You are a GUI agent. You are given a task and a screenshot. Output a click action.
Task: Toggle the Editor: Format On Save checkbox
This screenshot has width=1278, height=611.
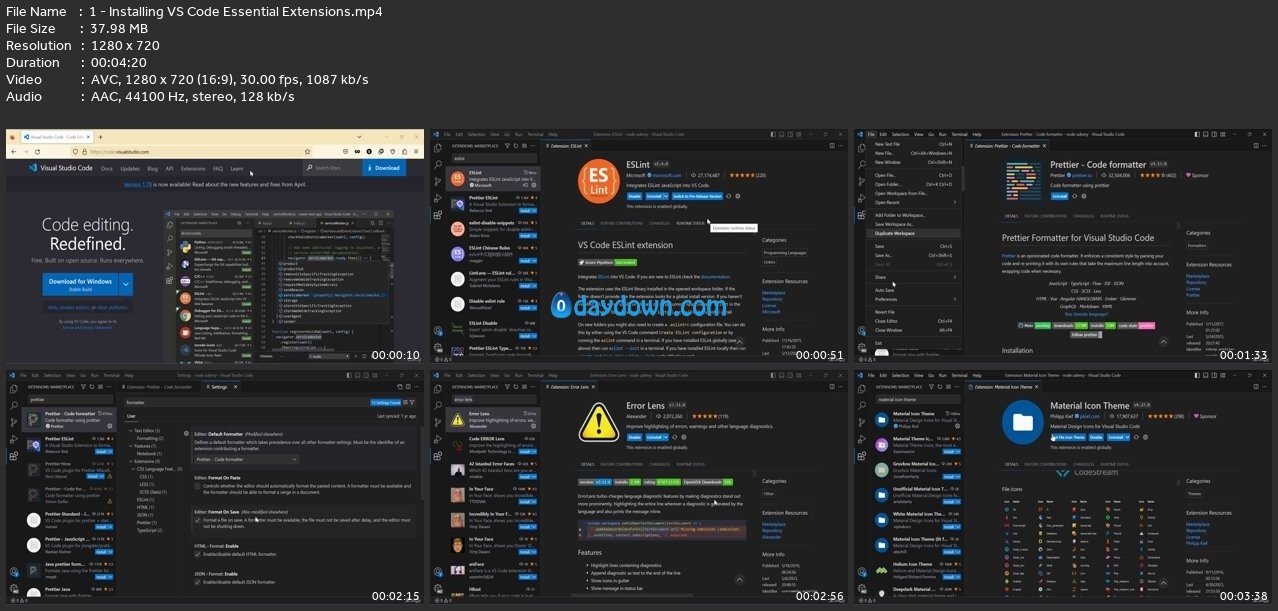click(x=198, y=520)
